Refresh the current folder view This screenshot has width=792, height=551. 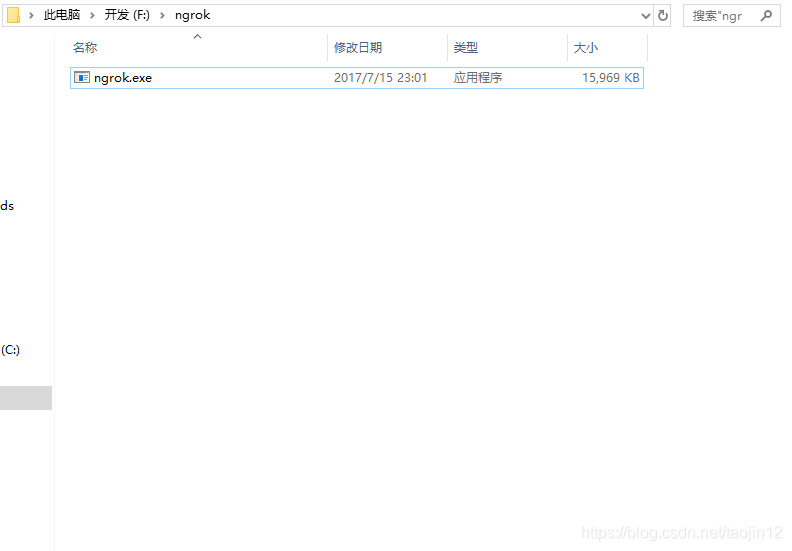coord(662,16)
